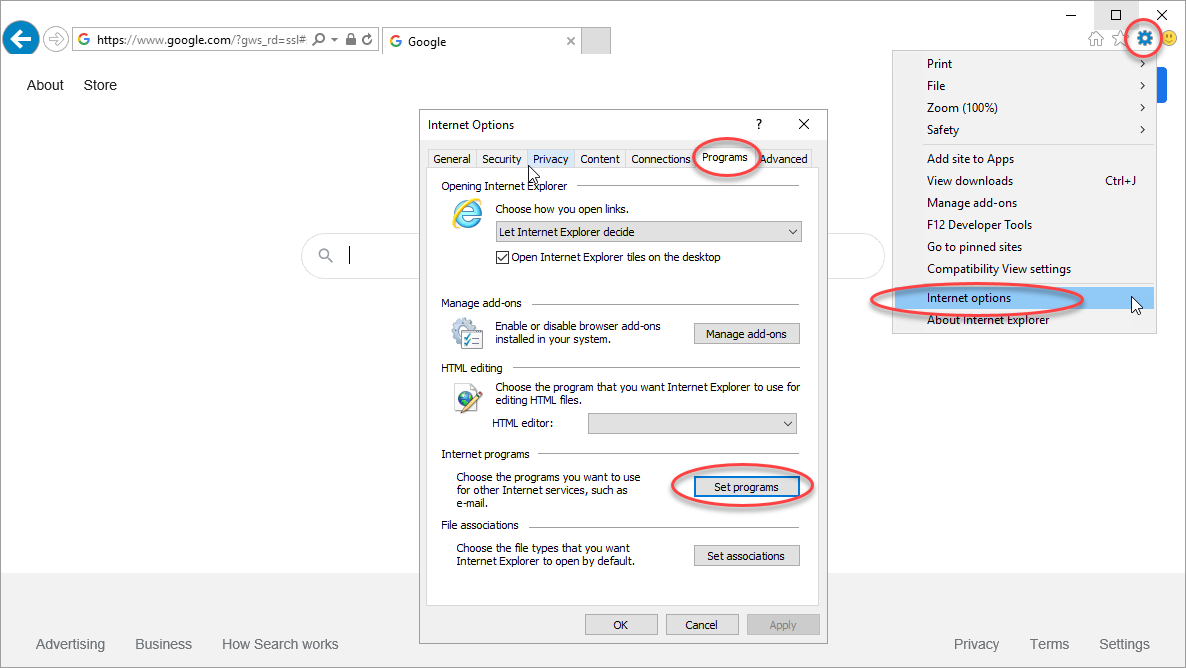Click the Set associations button
The height and width of the screenshot is (668, 1186).
click(x=747, y=556)
